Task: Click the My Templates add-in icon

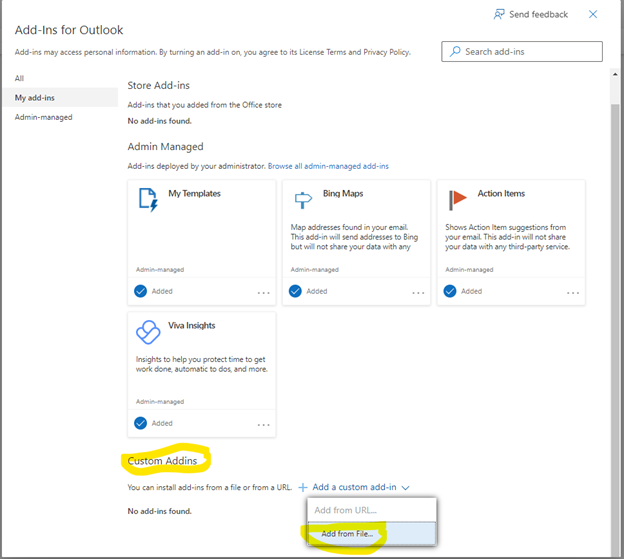Action: click(148, 199)
